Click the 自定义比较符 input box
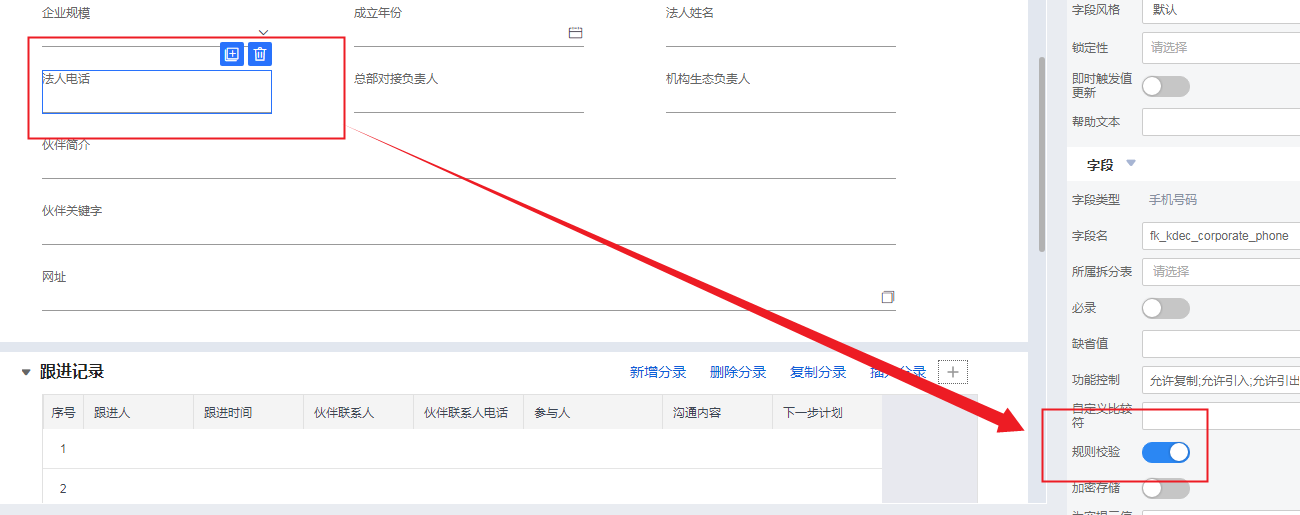Screen dimensions: 1300x515 coord(1221,416)
